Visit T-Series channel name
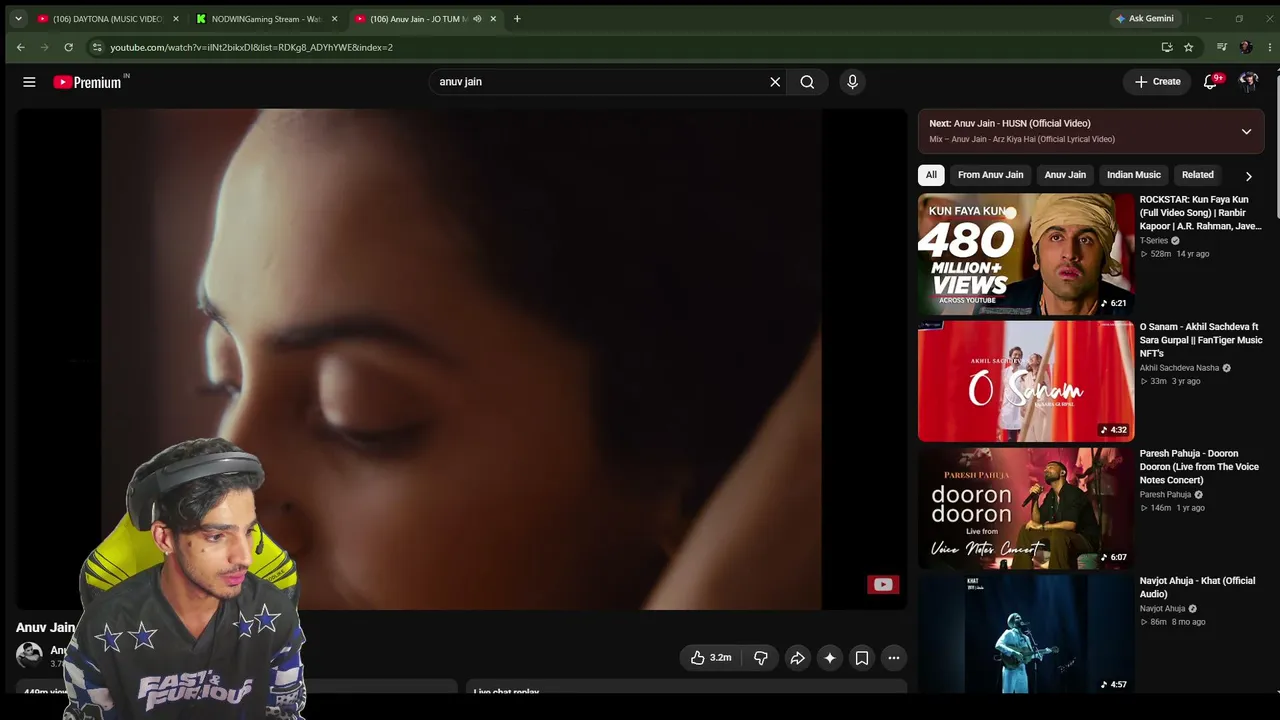The height and width of the screenshot is (720, 1280). (1154, 241)
